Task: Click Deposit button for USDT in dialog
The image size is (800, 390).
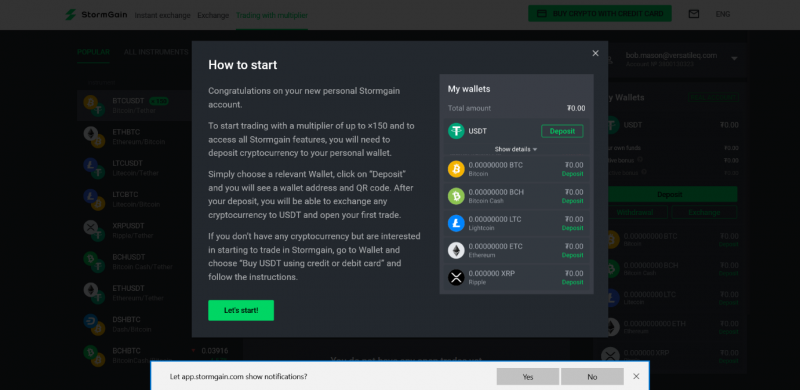Action: pyautogui.click(x=562, y=131)
